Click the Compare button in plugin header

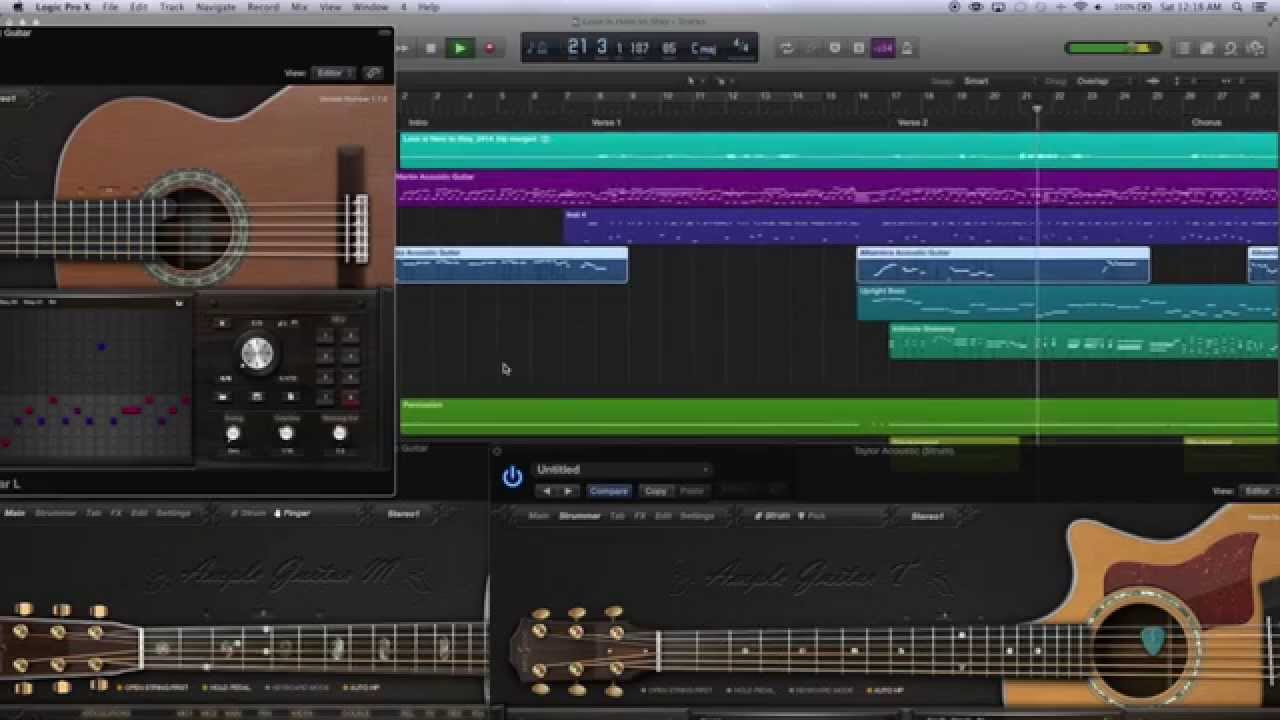[609, 491]
